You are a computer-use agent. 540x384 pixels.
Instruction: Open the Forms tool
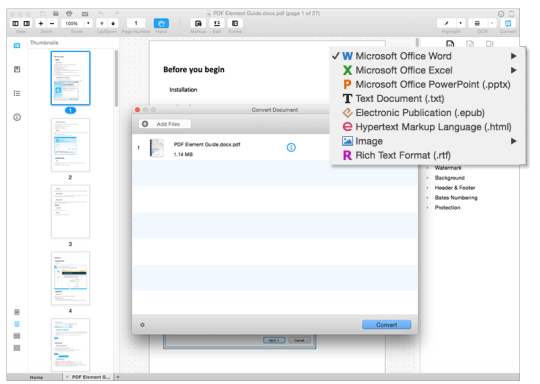coord(235,23)
